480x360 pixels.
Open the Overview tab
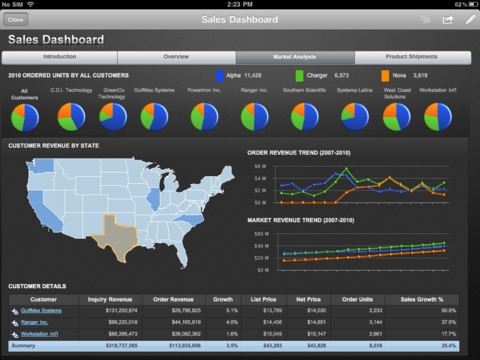point(176,57)
